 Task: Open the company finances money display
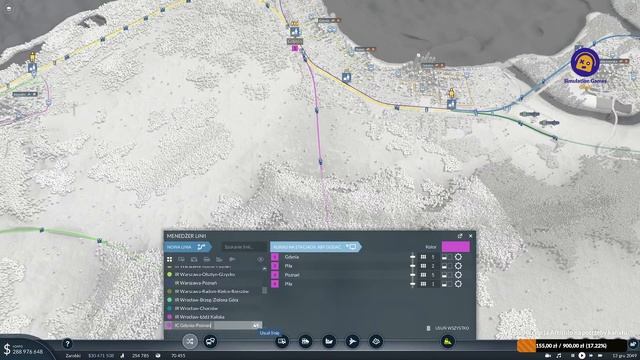coord(24,349)
